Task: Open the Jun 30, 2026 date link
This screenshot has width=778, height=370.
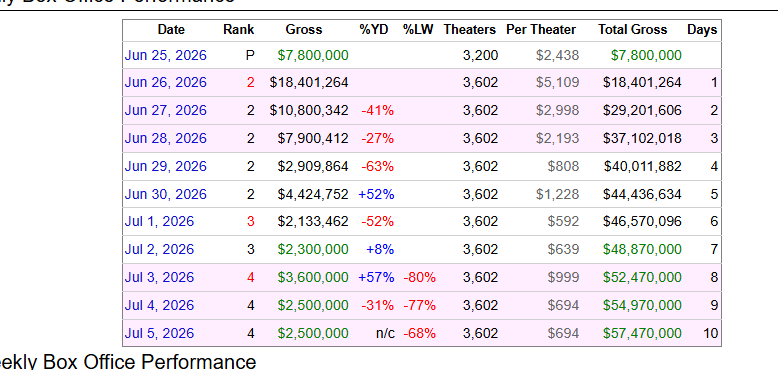Action: click(x=165, y=194)
